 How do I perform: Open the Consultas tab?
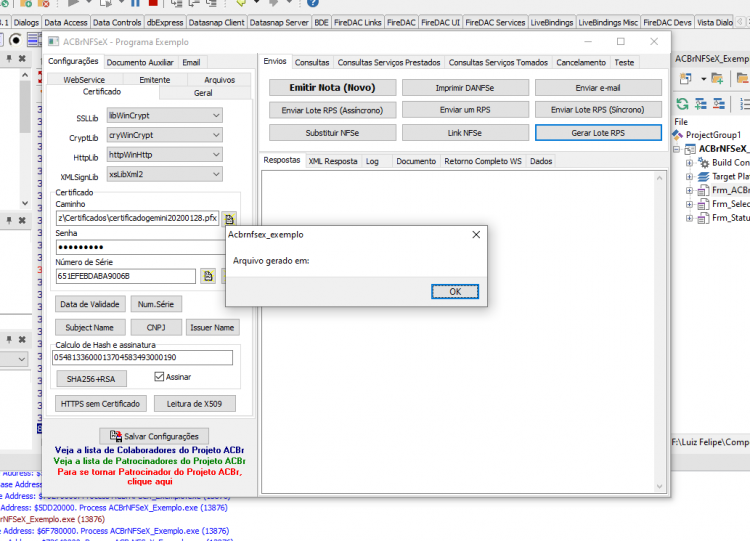point(312,62)
